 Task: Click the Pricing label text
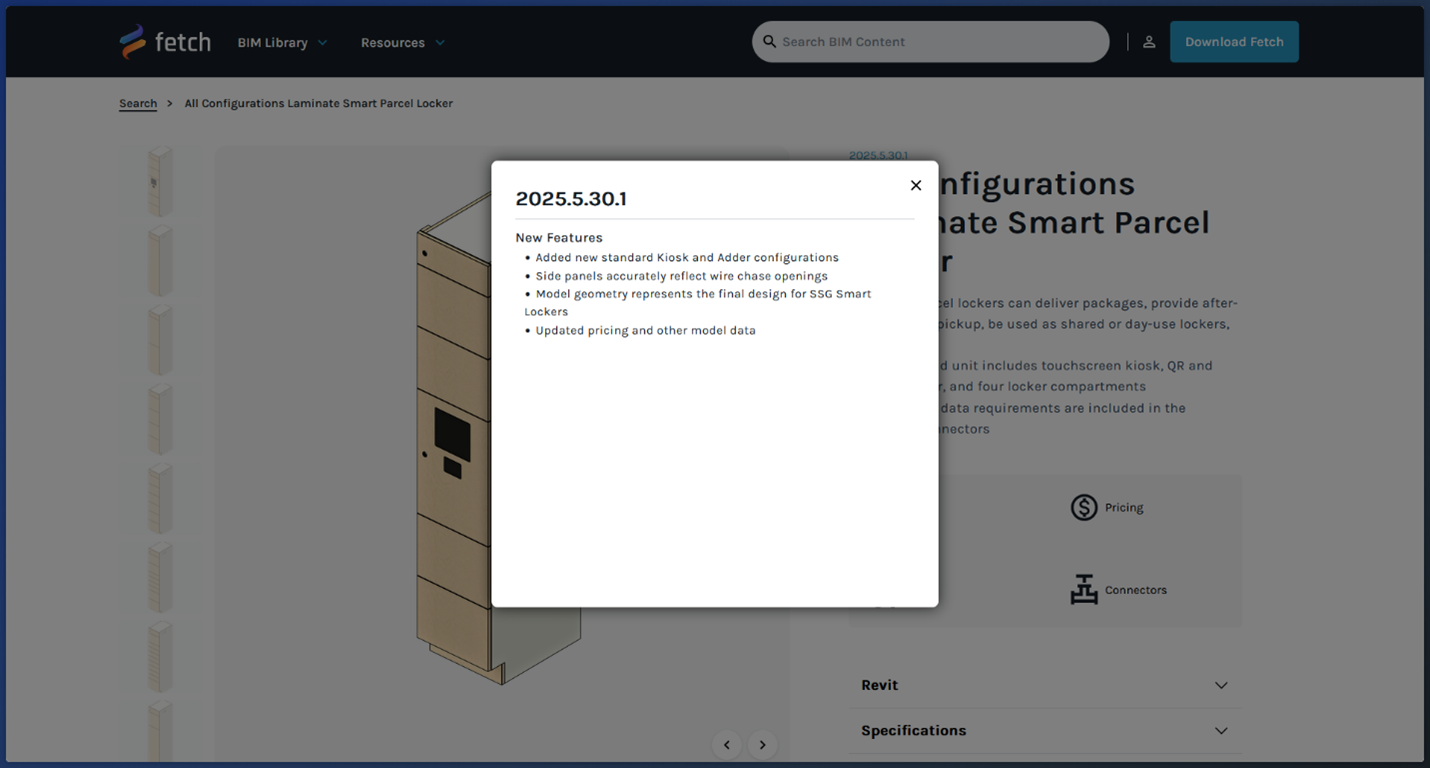pos(1124,508)
